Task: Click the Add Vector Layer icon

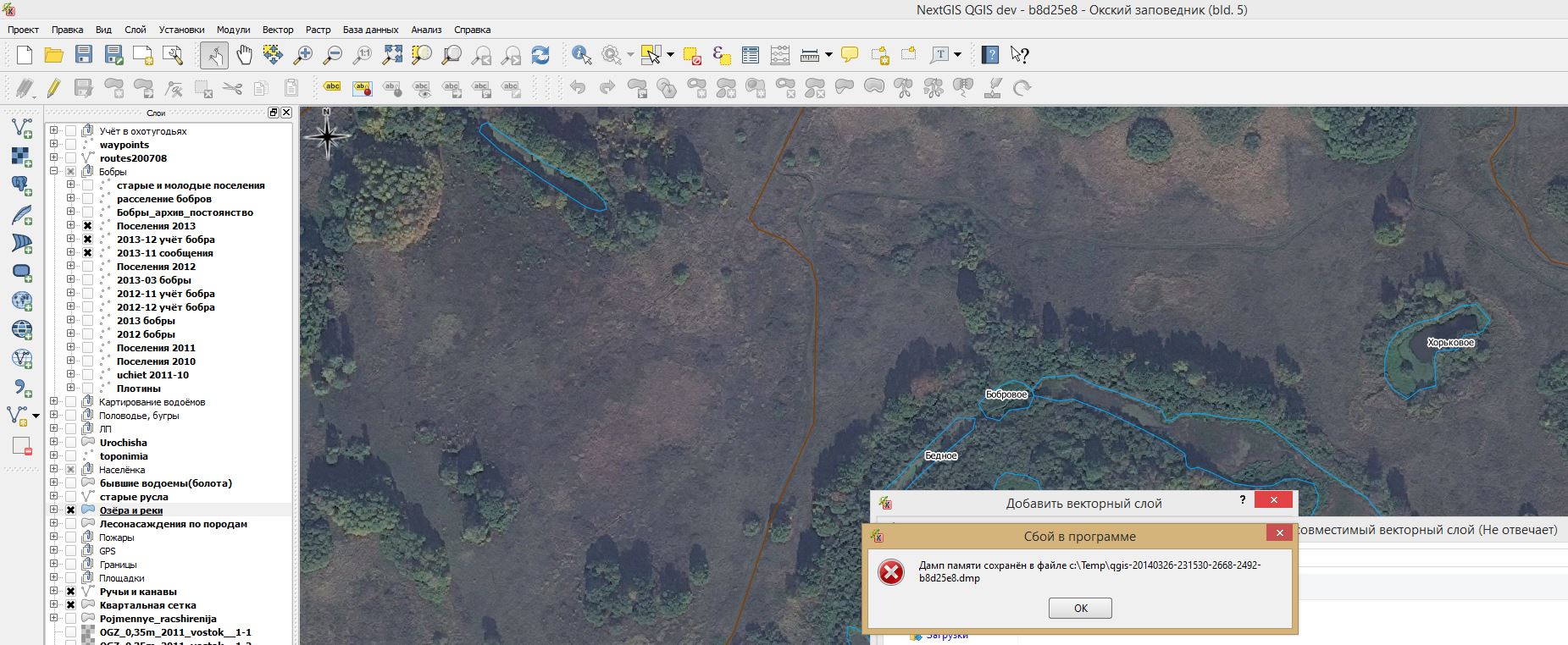Action: [x=21, y=129]
